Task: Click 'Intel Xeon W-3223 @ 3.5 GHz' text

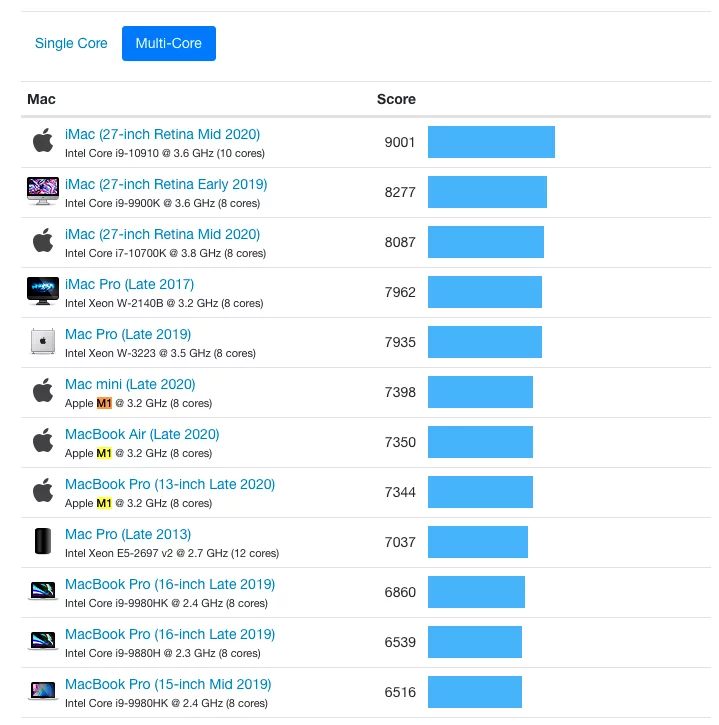Action: click(x=137, y=353)
